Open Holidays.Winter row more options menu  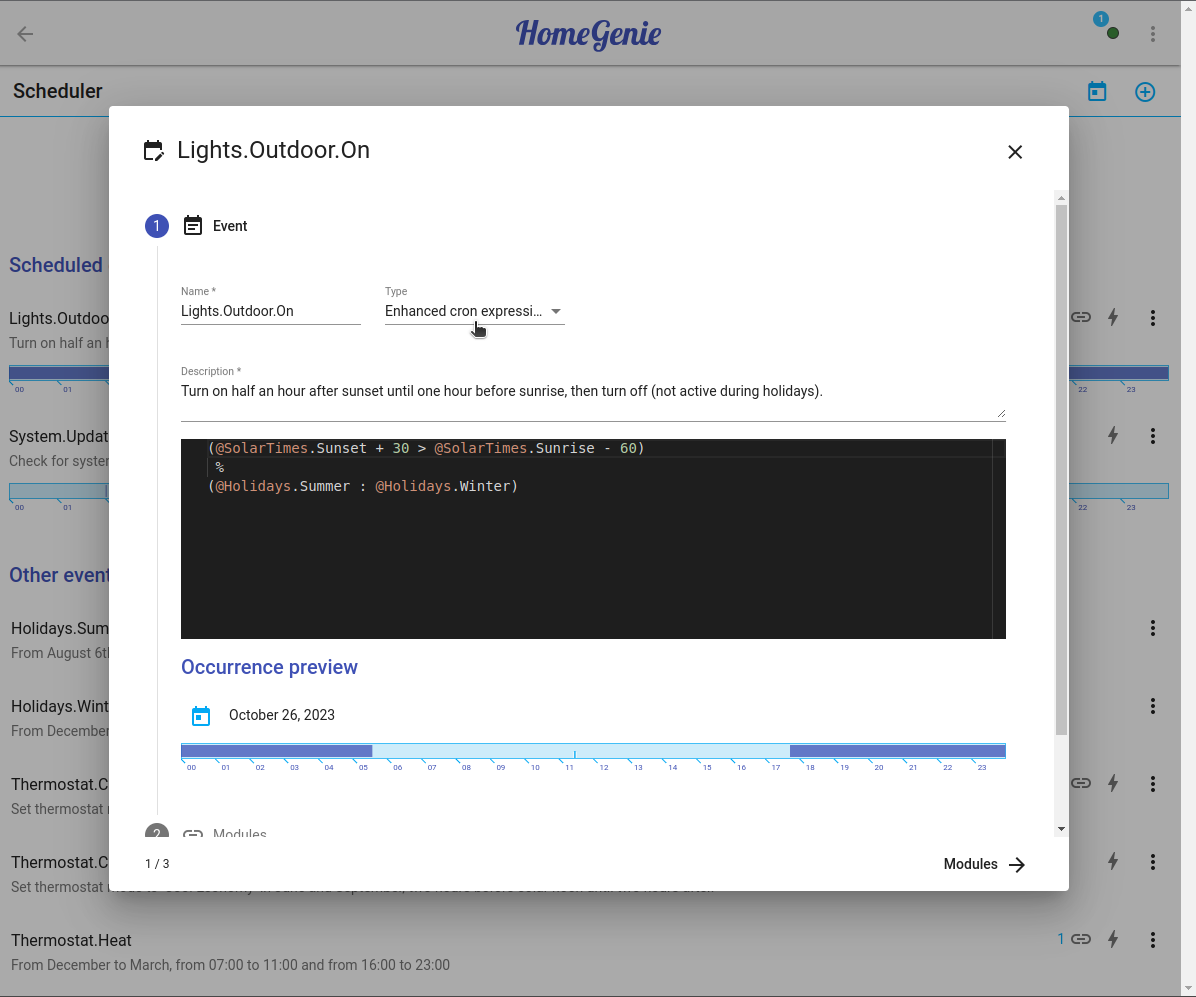(x=1153, y=706)
